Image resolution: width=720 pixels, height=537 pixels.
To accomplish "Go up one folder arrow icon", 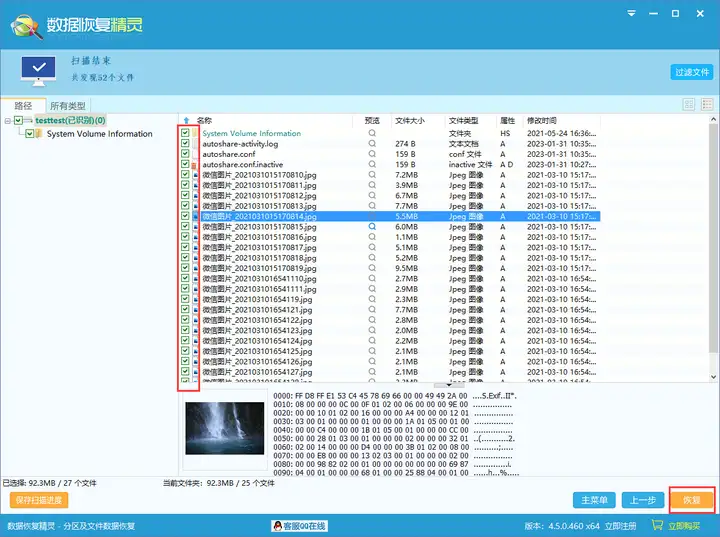I will coord(186,120).
